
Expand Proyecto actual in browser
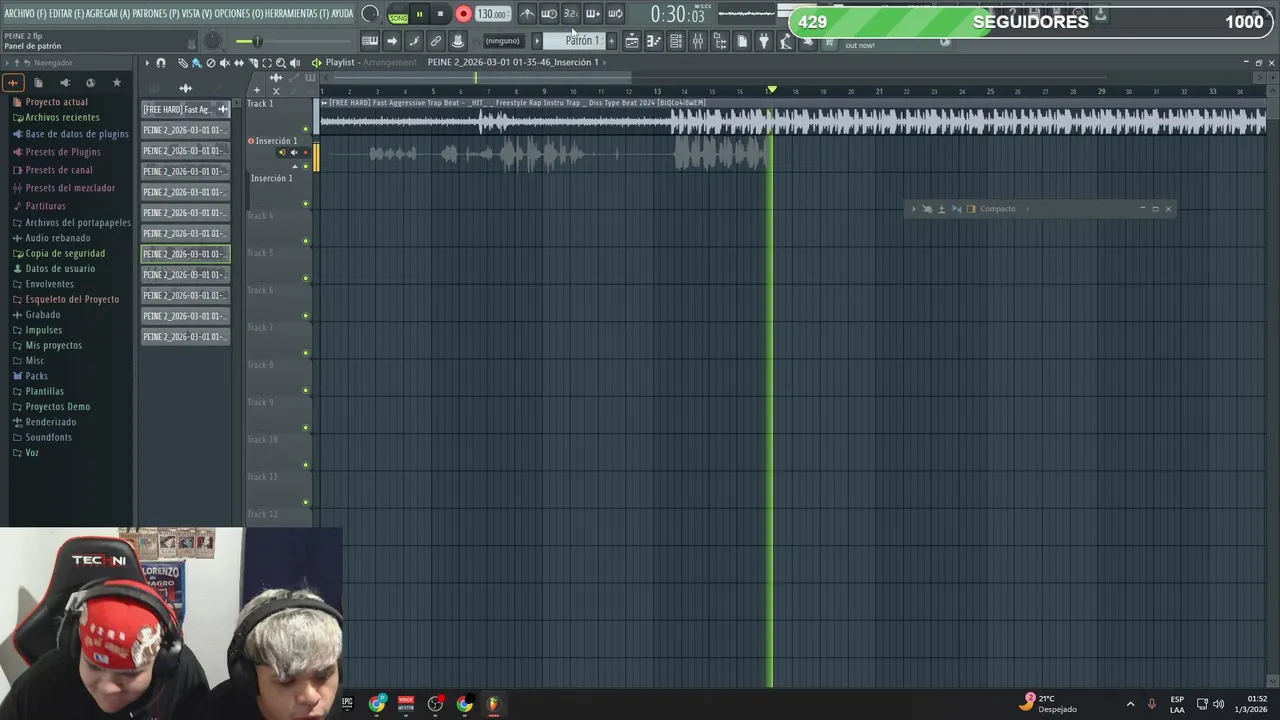[x=56, y=102]
